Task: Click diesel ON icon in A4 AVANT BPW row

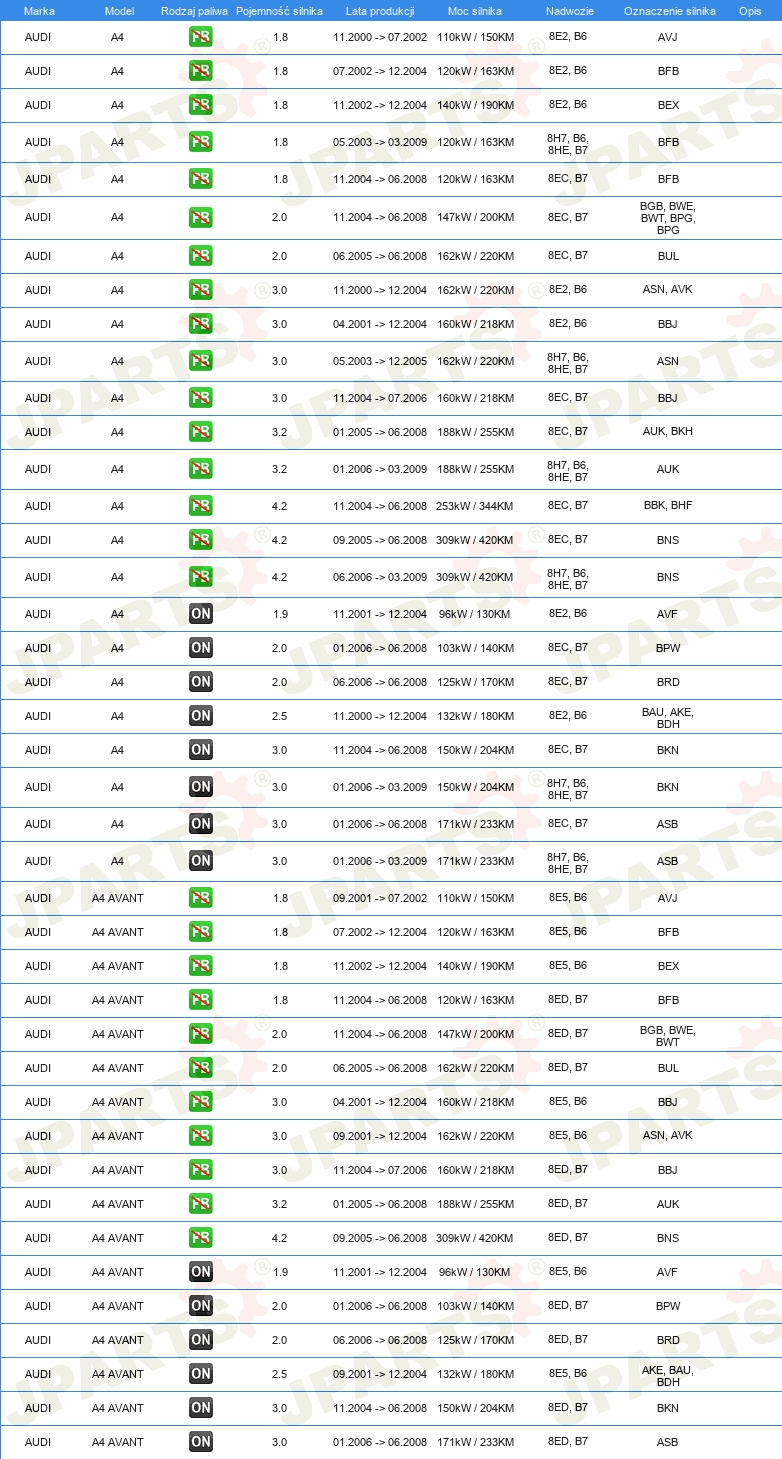Action: coord(201,1306)
